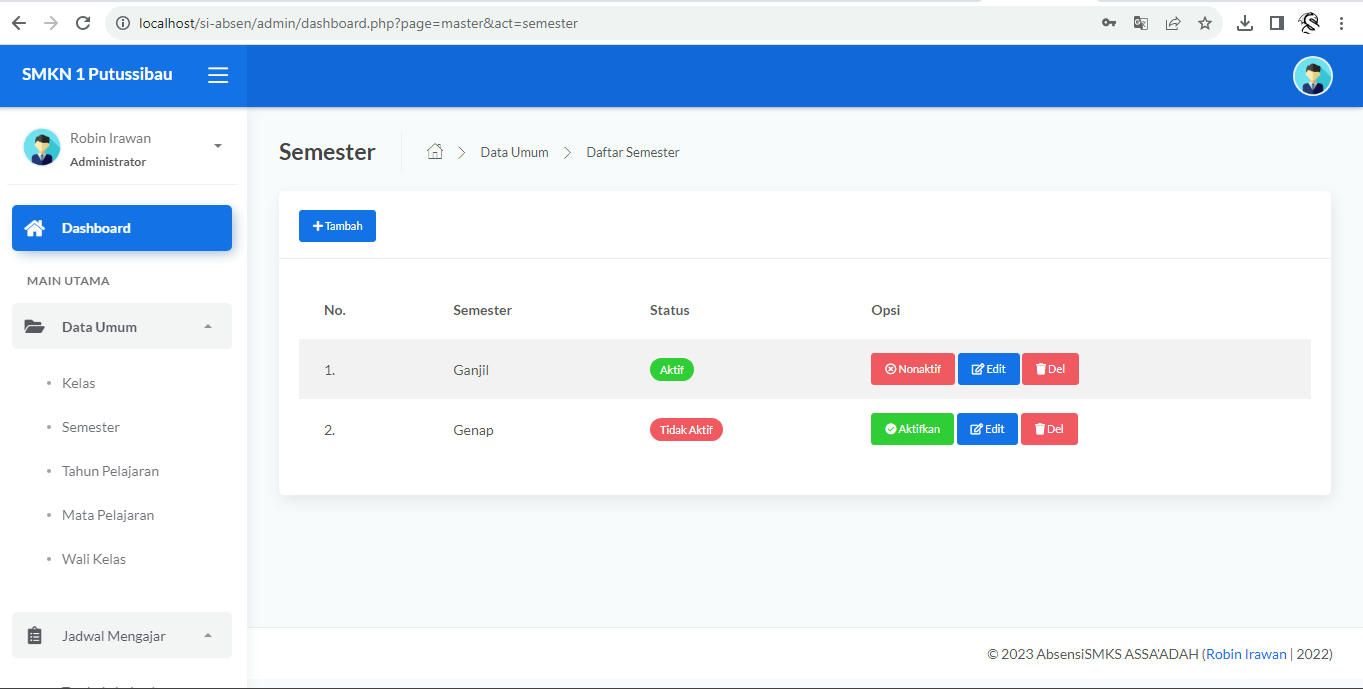The height and width of the screenshot is (689, 1363).
Task: Open Tahun Pelajaran from the sidebar
Action: [110, 470]
